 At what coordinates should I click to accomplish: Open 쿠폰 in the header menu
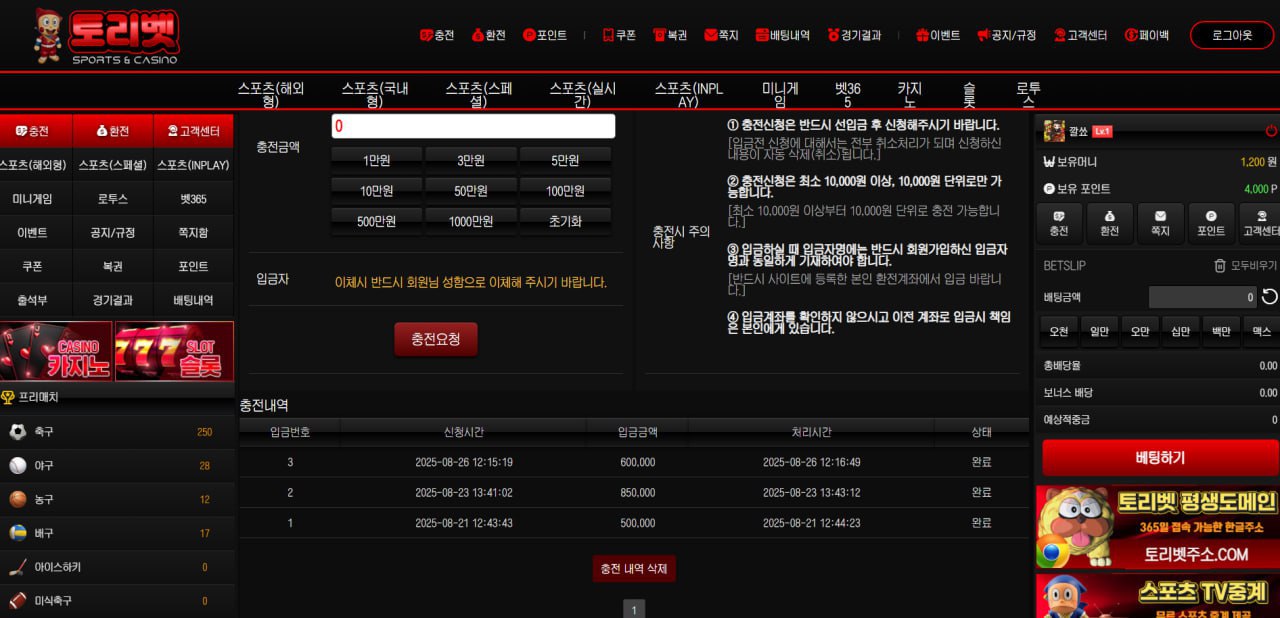point(619,35)
